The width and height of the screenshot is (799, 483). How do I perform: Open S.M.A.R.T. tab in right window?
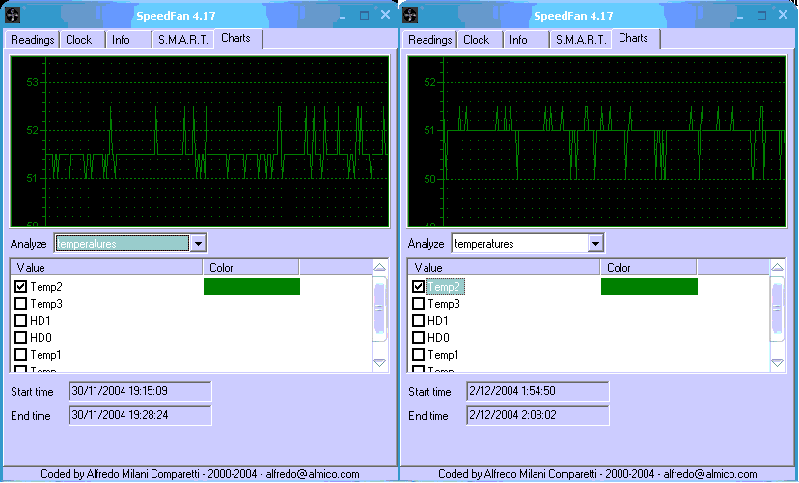click(580, 40)
